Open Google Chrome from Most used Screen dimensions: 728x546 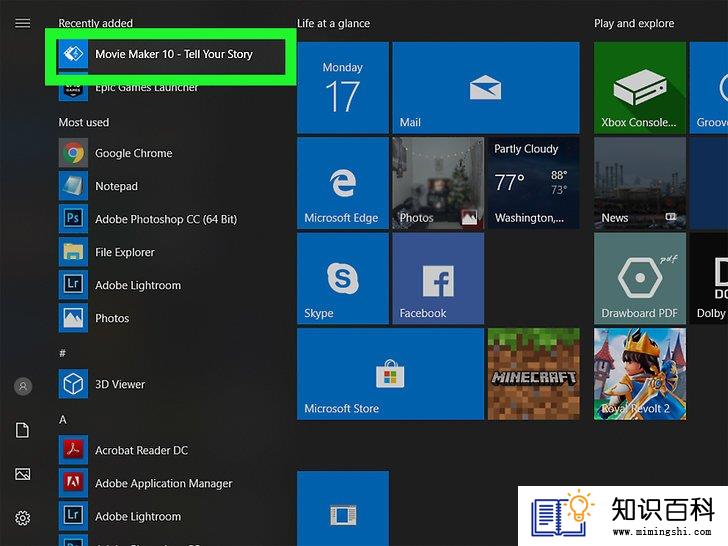click(x=171, y=153)
